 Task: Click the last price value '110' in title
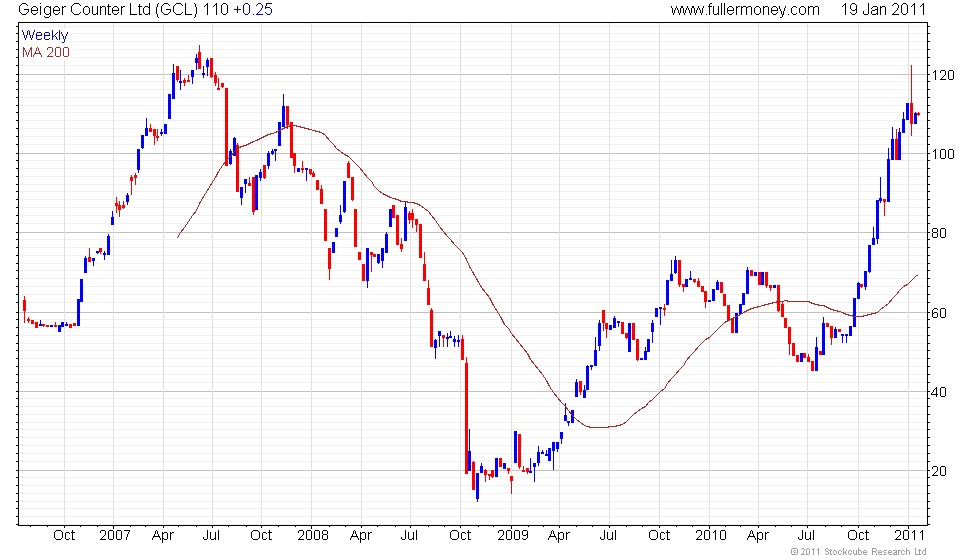218,9
